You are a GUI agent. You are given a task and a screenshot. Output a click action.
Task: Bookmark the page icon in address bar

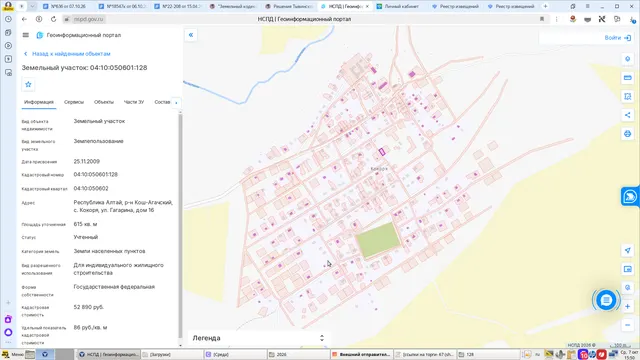pyautogui.click(x=542, y=19)
